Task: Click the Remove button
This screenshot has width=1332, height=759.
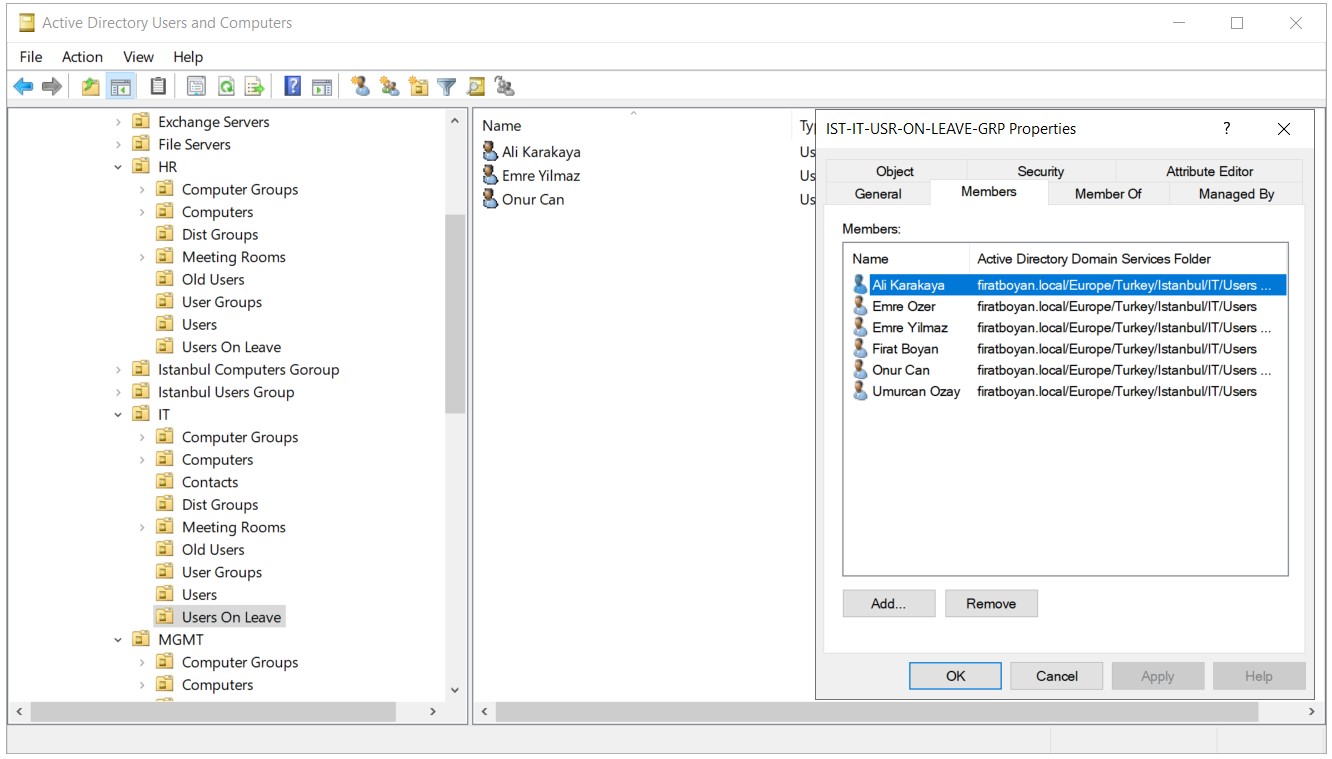Action: coord(991,603)
